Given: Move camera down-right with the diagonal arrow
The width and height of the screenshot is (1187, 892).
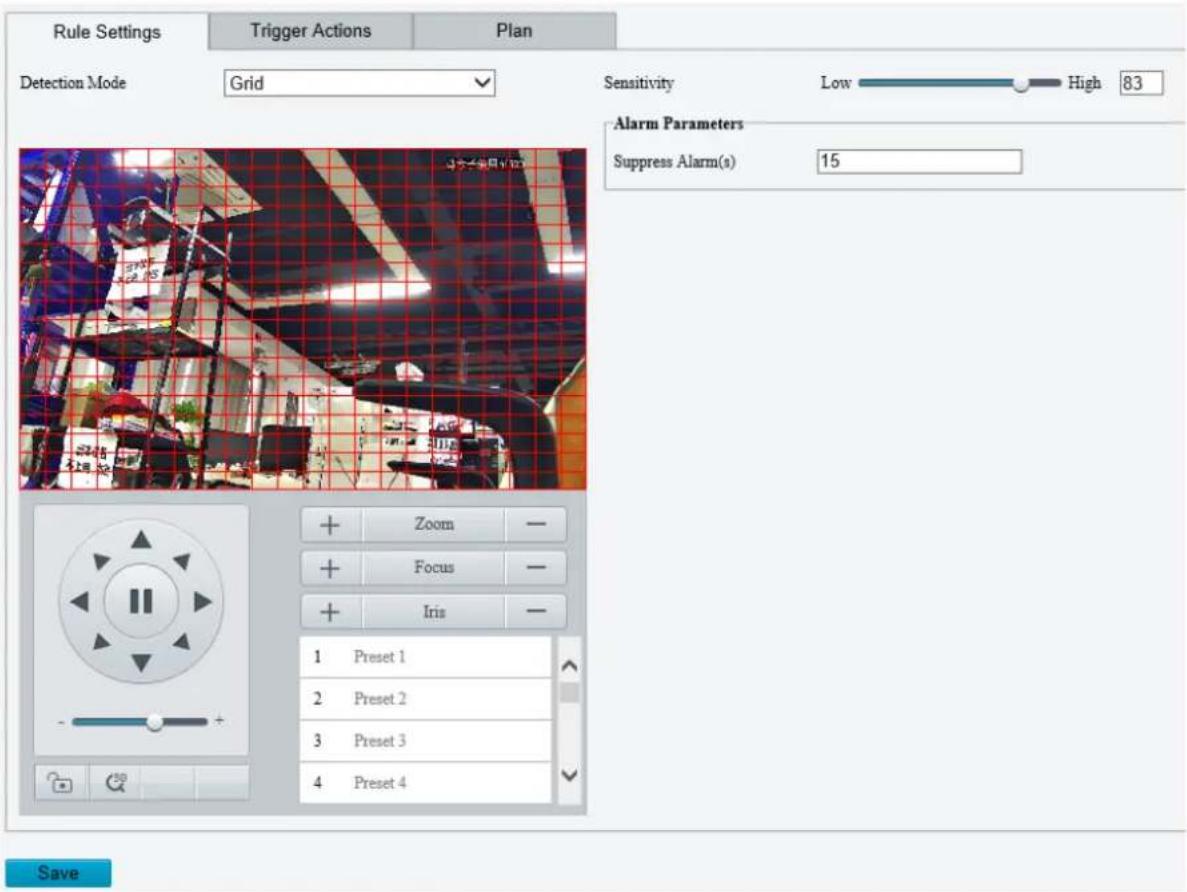Looking at the screenshot, I should point(182,642).
